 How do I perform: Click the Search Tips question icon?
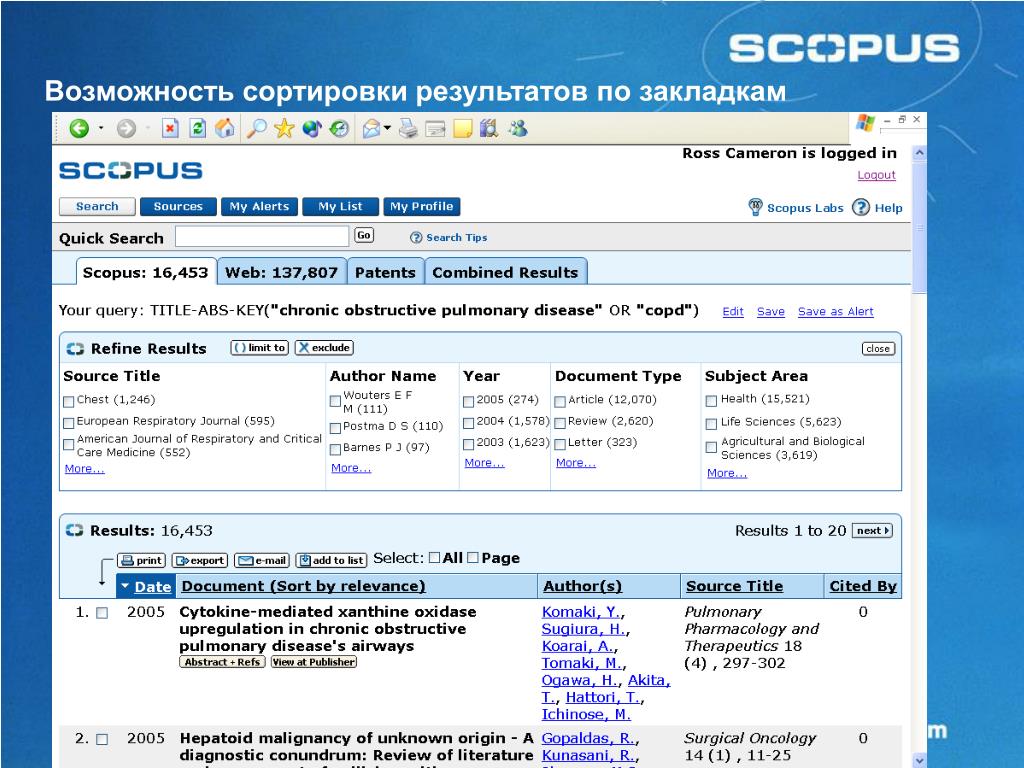416,238
